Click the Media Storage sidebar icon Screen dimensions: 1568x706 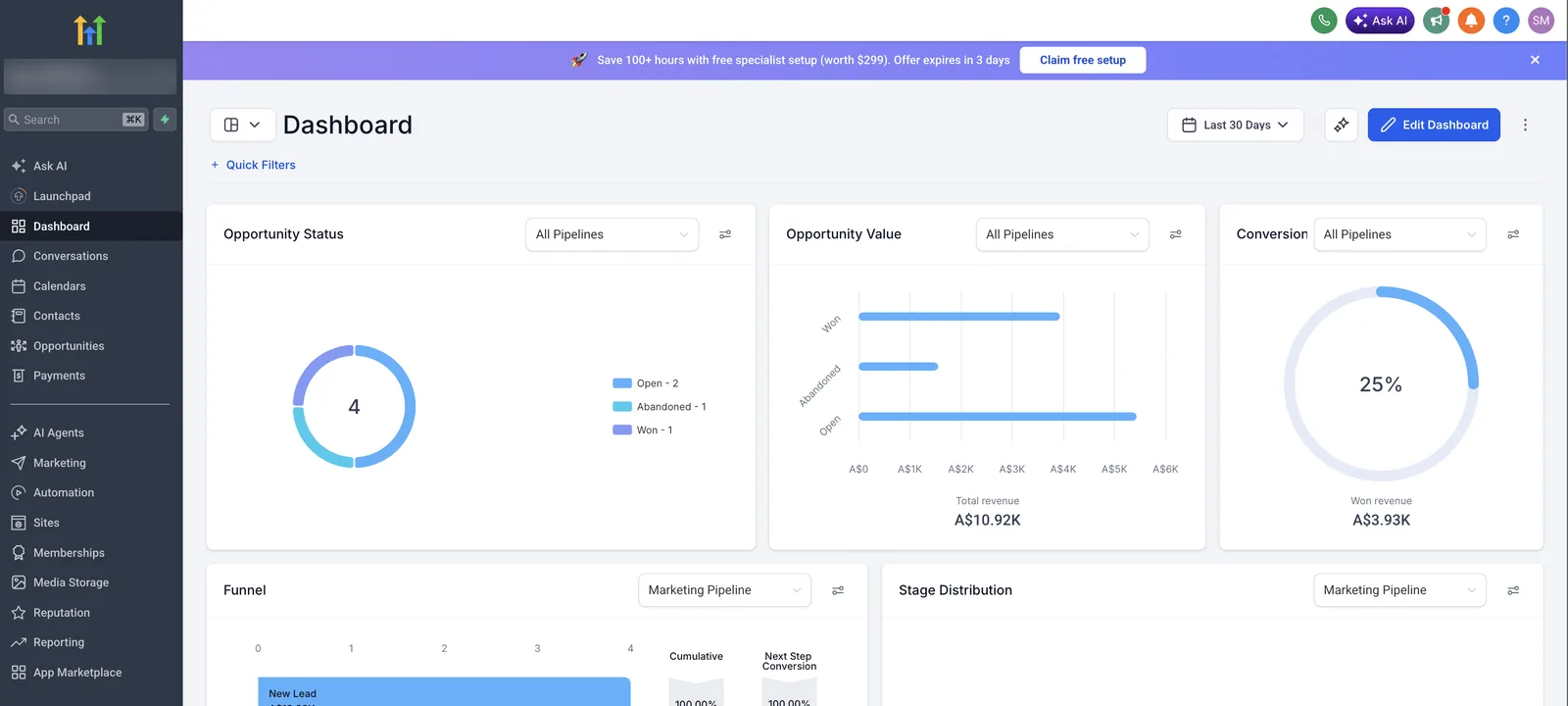19,582
